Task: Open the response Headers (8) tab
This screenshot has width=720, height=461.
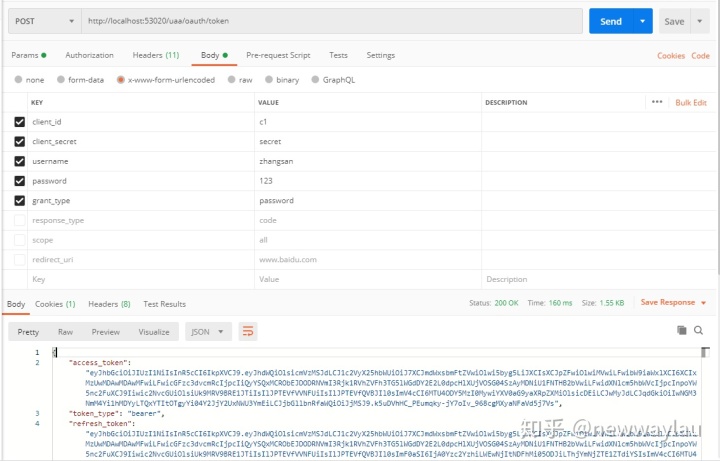Action: coord(109,304)
